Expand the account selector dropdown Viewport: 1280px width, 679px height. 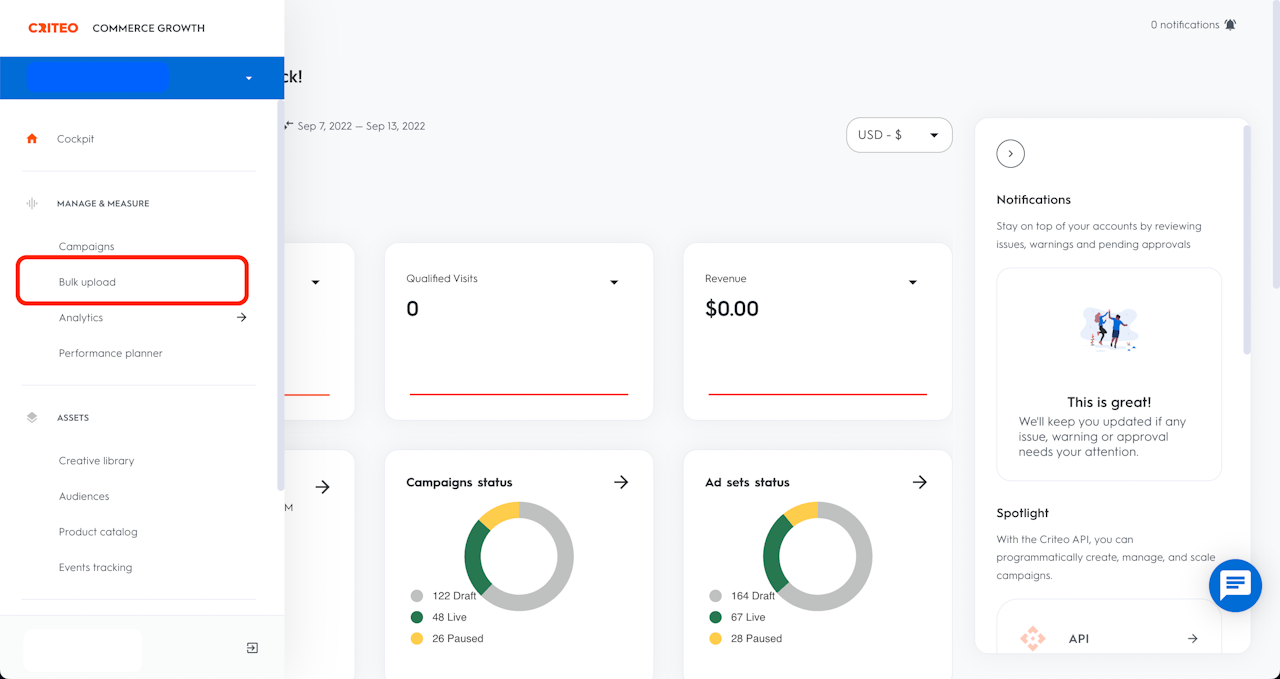(x=248, y=78)
